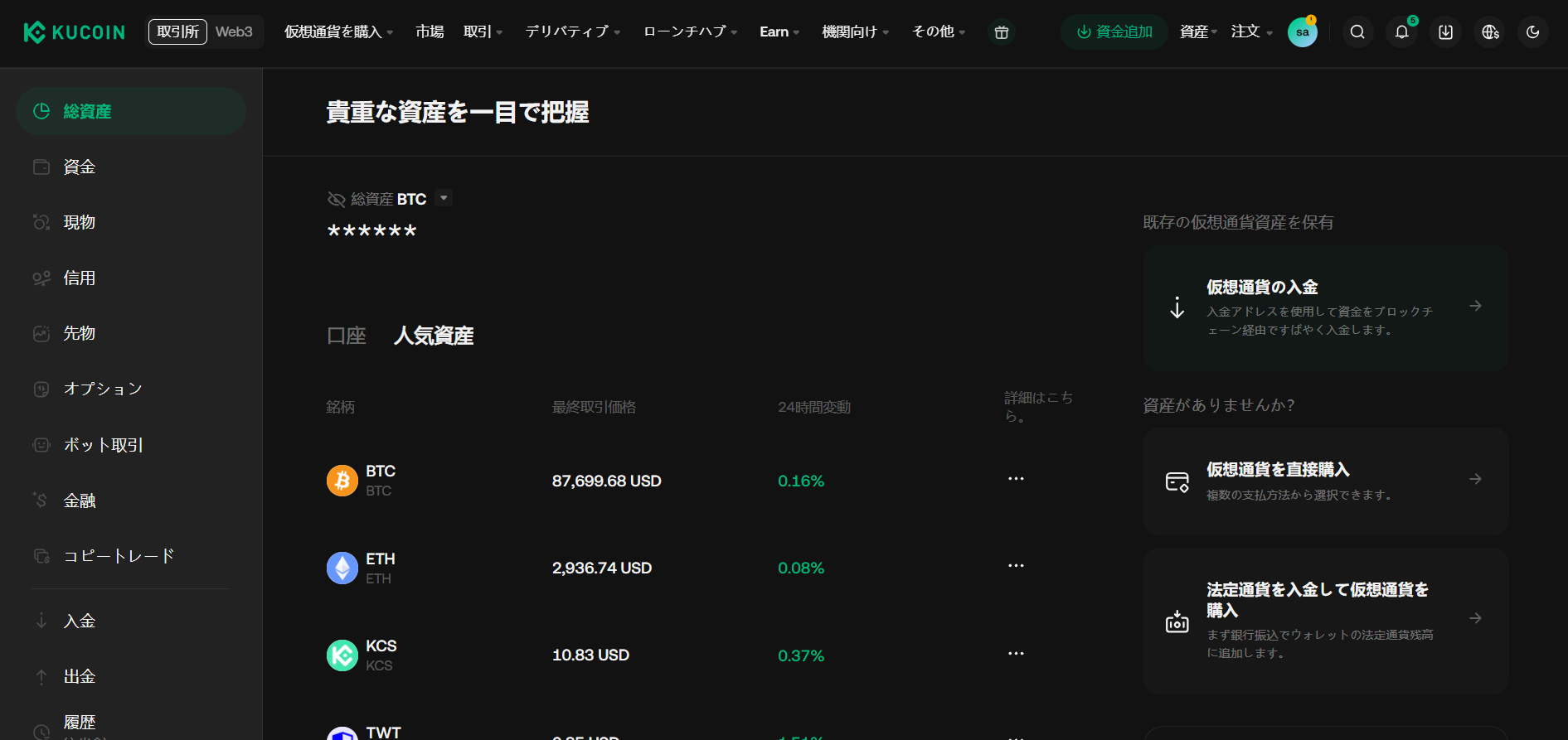The width and height of the screenshot is (1568, 740).
Task: Click the 0.16% change value
Action: click(801, 481)
